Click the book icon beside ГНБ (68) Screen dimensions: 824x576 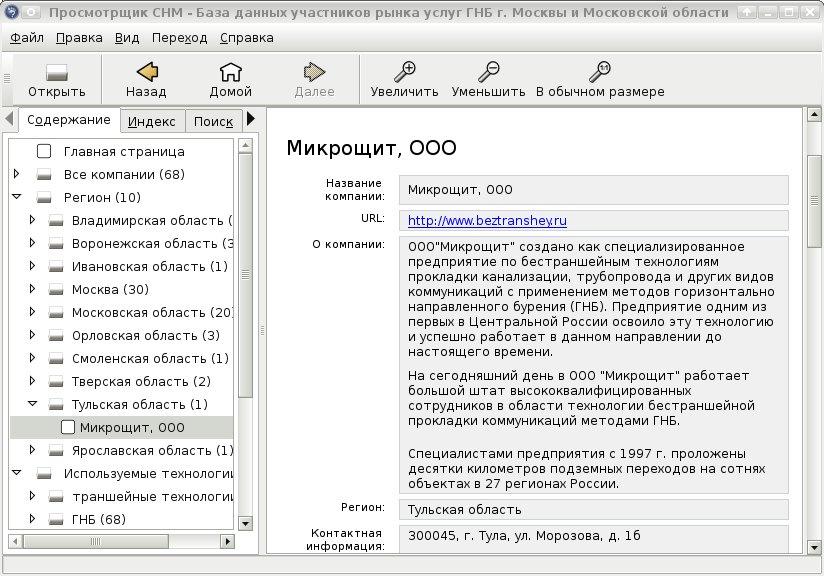click(x=56, y=519)
